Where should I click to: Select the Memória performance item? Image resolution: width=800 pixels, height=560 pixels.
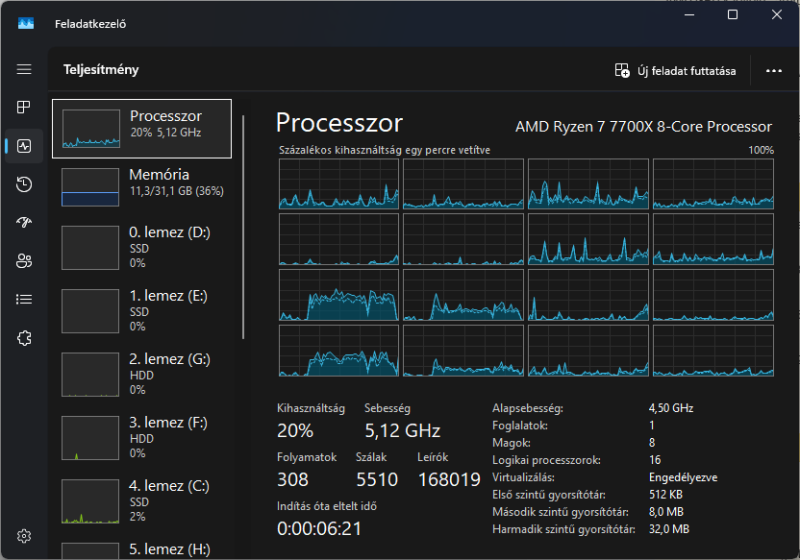pos(142,187)
